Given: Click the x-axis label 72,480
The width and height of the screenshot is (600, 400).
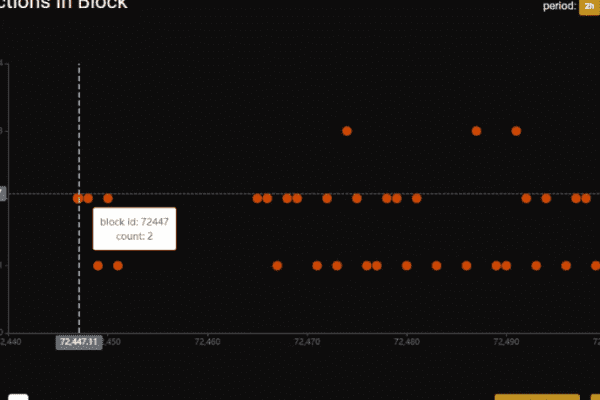Looking at the screenshot, I should tap(406, 341).
